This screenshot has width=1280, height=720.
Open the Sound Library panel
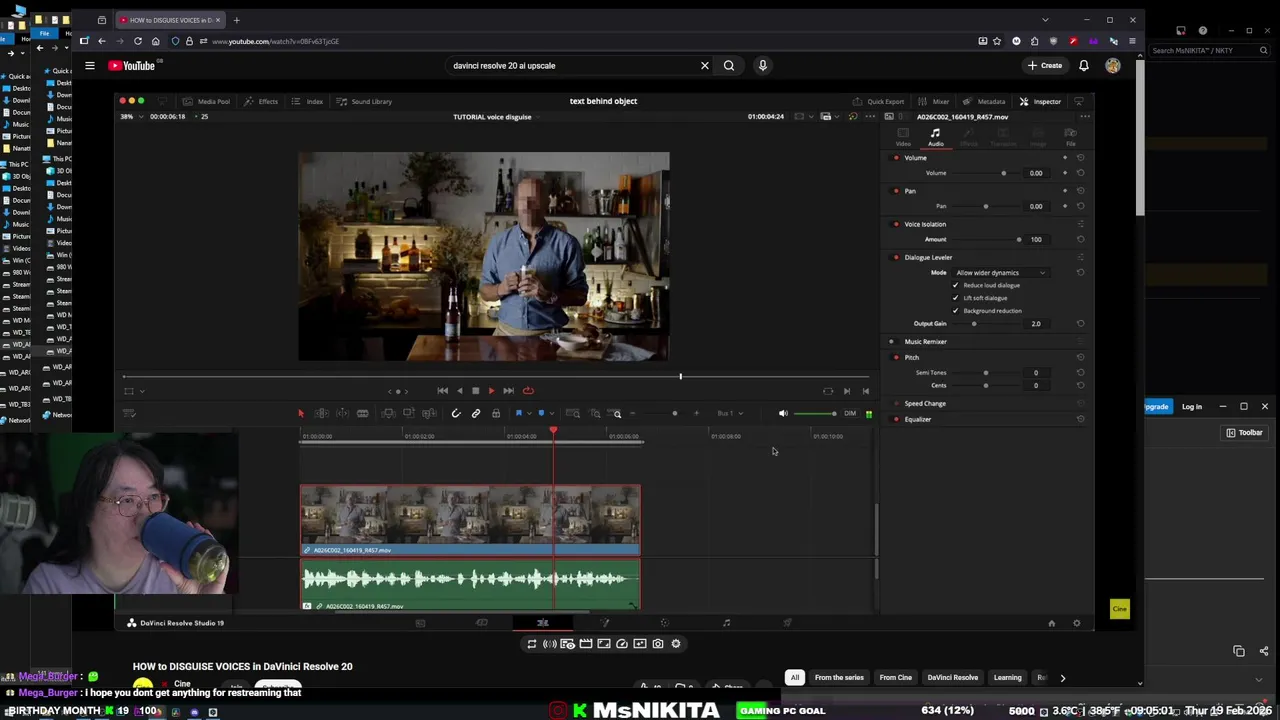(364, 101)
